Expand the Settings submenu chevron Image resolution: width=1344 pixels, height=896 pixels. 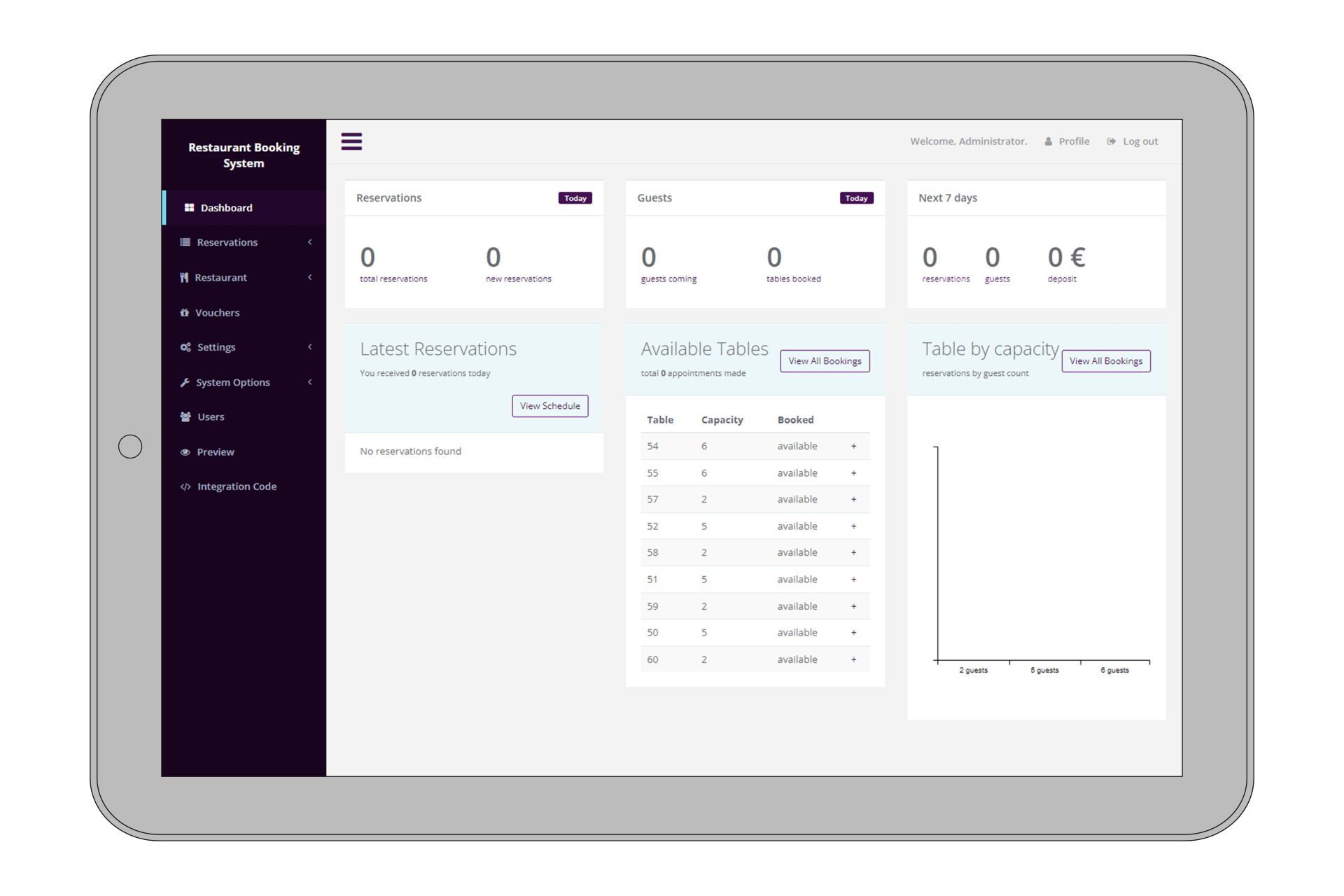pyautogui.click(x=310, y=346)
